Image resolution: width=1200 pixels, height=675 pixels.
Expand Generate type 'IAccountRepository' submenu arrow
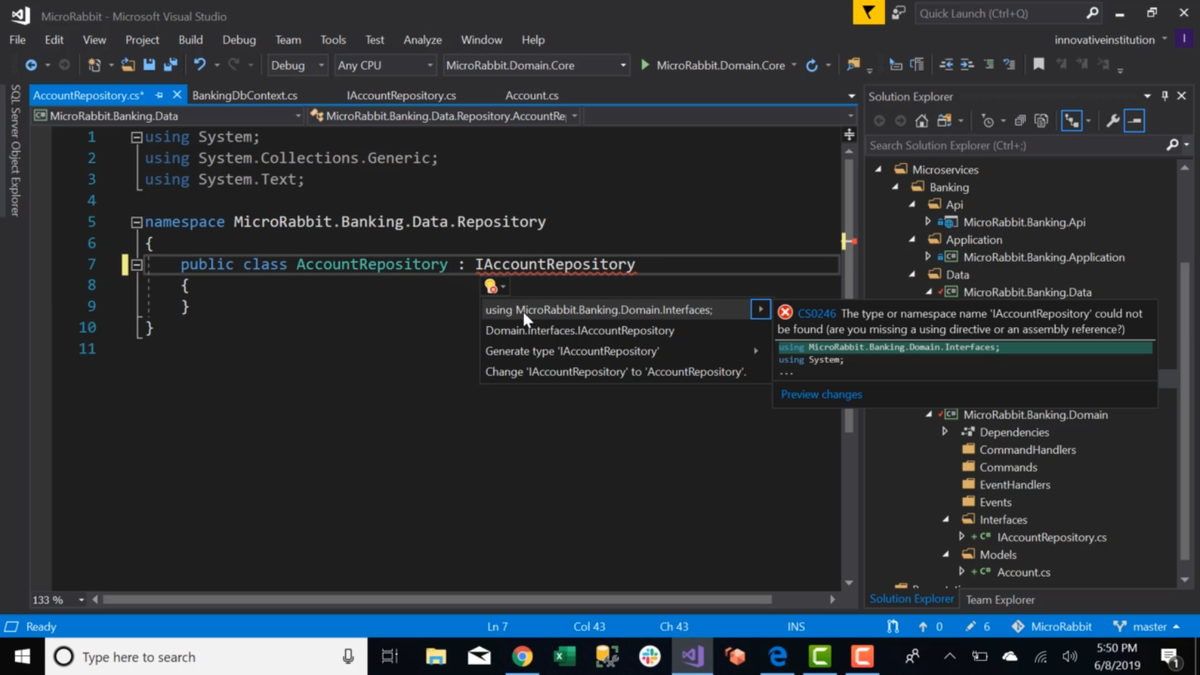tap(756, 351)
